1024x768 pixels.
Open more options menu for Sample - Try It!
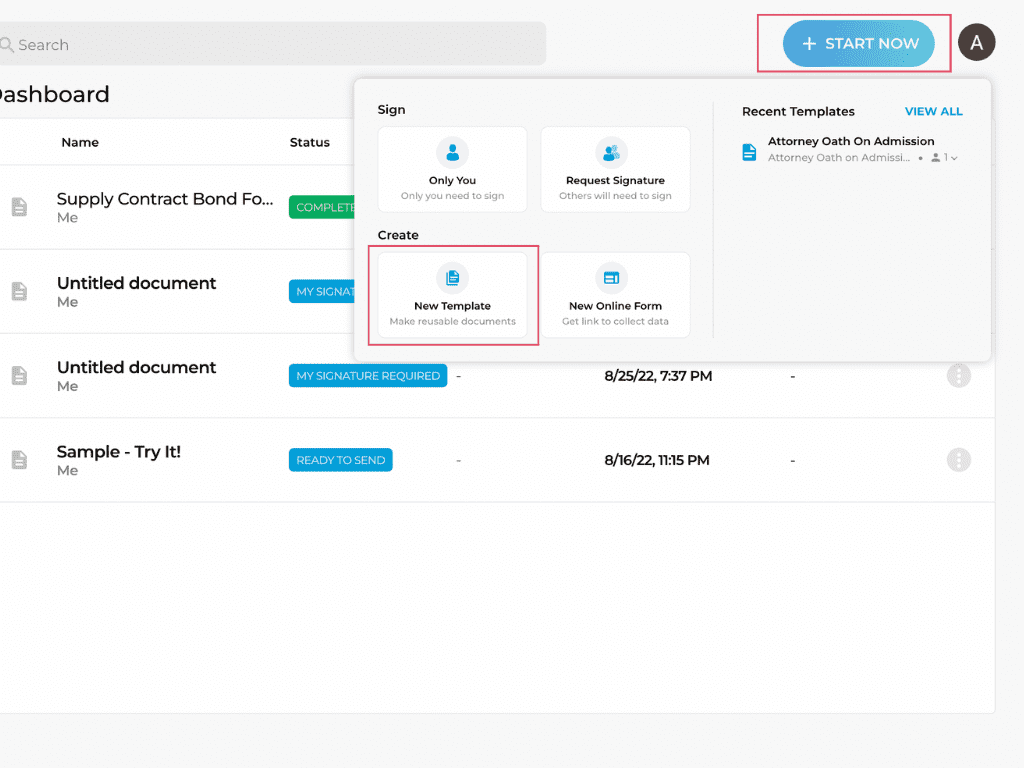[x=959, y=460]
